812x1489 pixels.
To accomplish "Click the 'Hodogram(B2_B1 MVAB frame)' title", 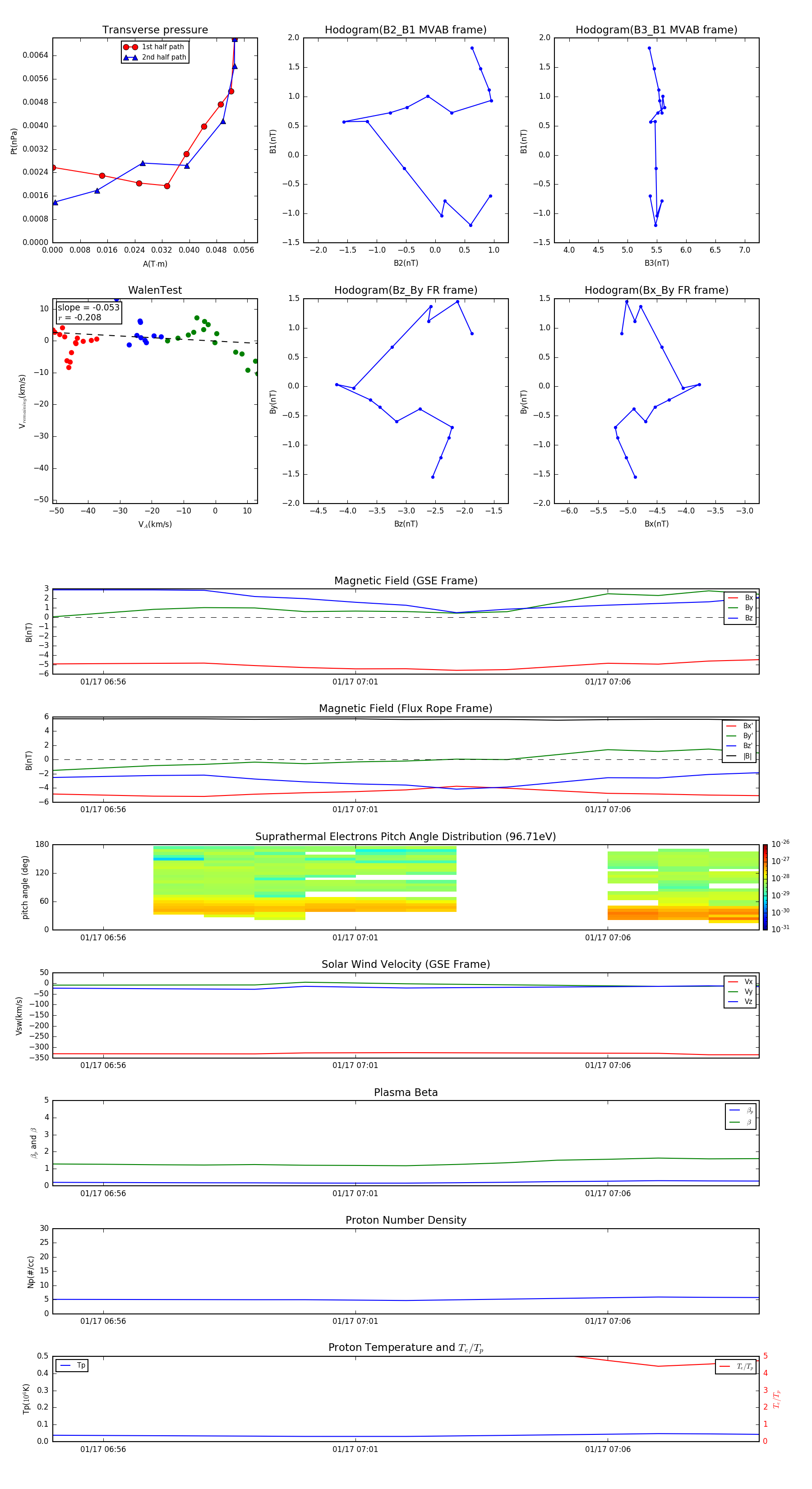I will 406,30.
